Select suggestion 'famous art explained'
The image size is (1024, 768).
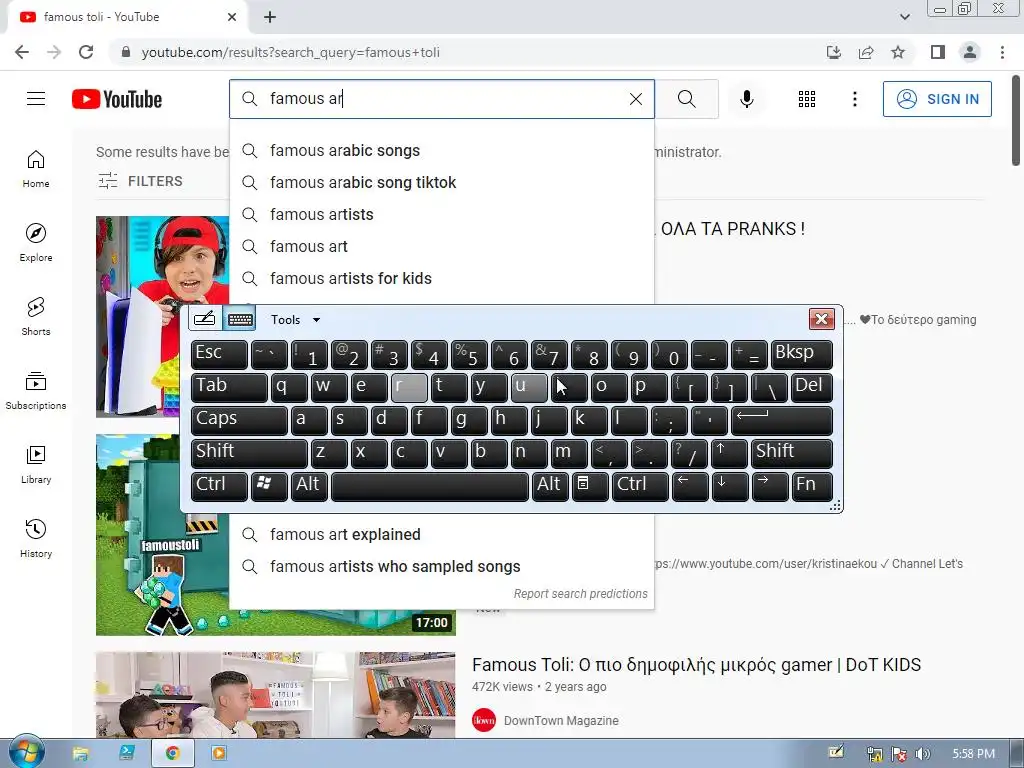point(441,535)
